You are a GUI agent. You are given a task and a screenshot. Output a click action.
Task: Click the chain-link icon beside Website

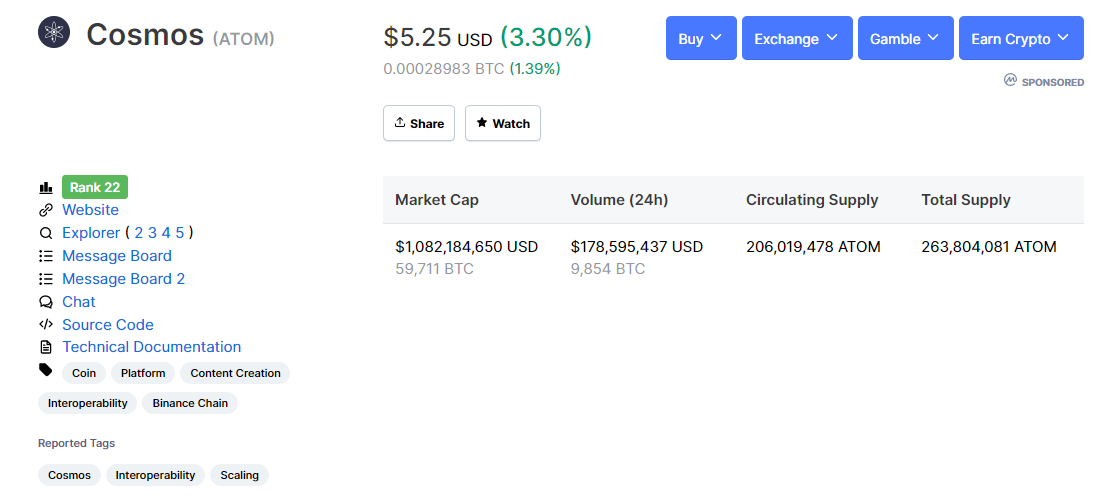46,210
